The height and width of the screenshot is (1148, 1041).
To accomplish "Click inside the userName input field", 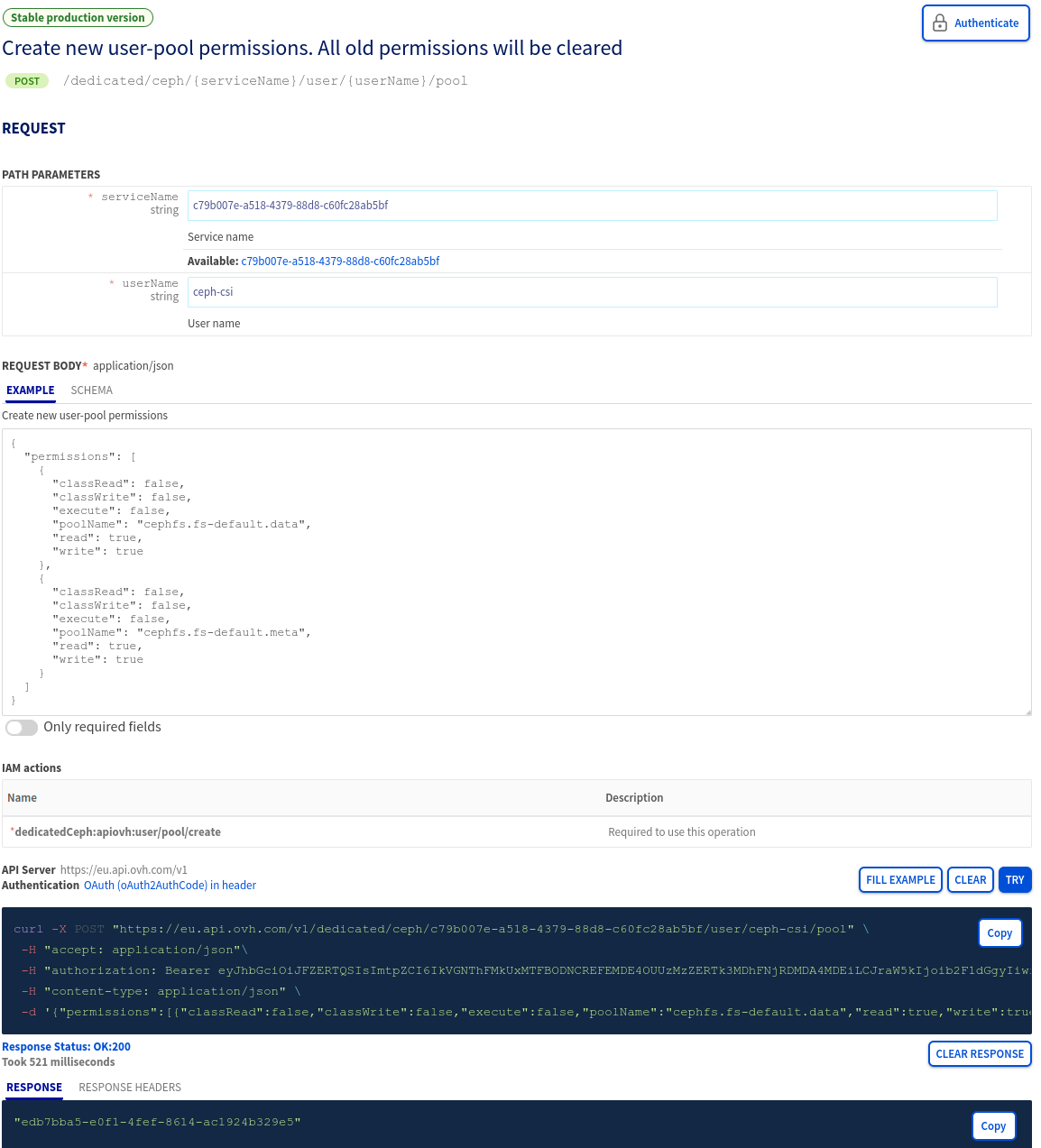I will coord(593,291).
